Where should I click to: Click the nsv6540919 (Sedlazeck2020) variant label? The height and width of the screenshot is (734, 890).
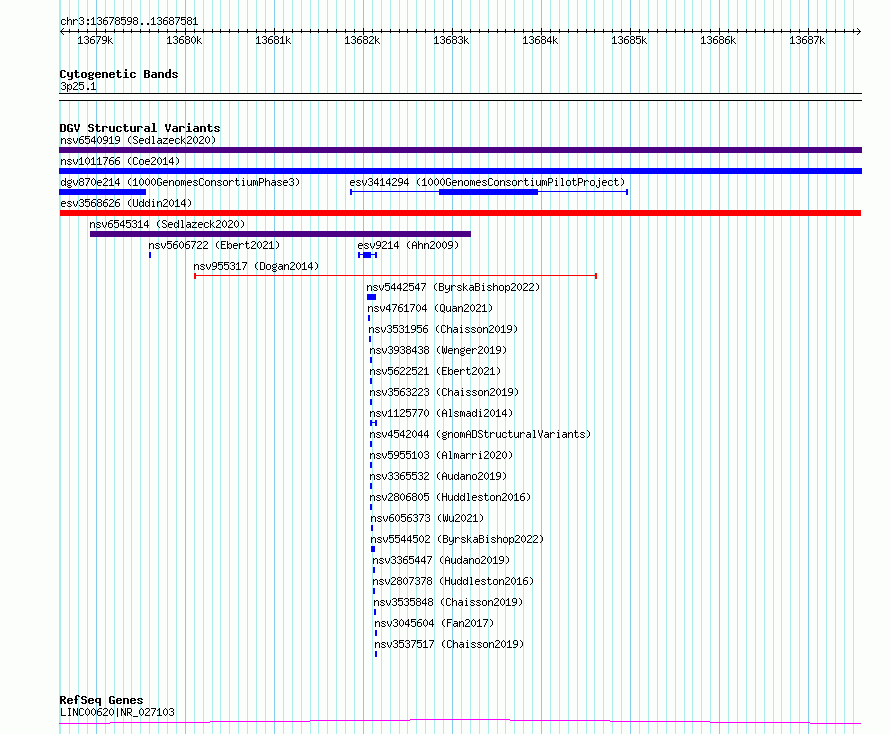138,140
